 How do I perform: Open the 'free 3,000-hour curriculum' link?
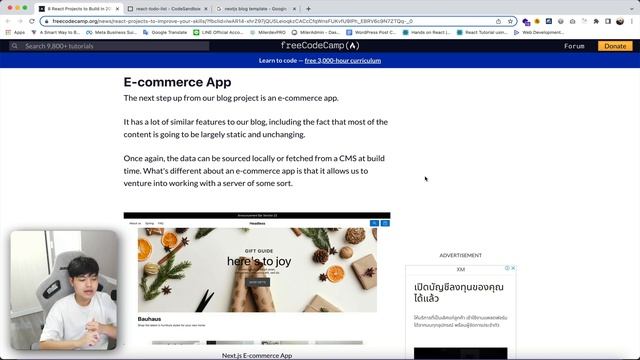[342, 60]
